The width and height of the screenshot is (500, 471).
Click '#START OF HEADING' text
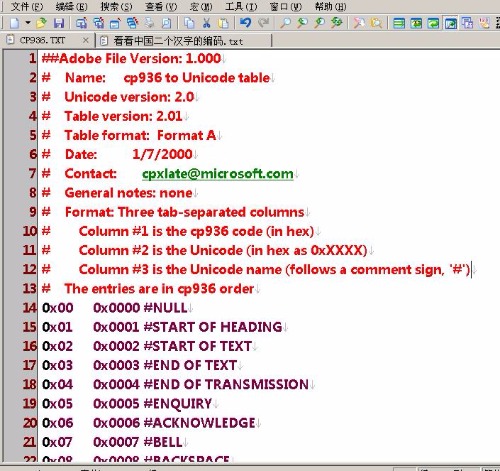pyautogui.click(x=213, y=327)
